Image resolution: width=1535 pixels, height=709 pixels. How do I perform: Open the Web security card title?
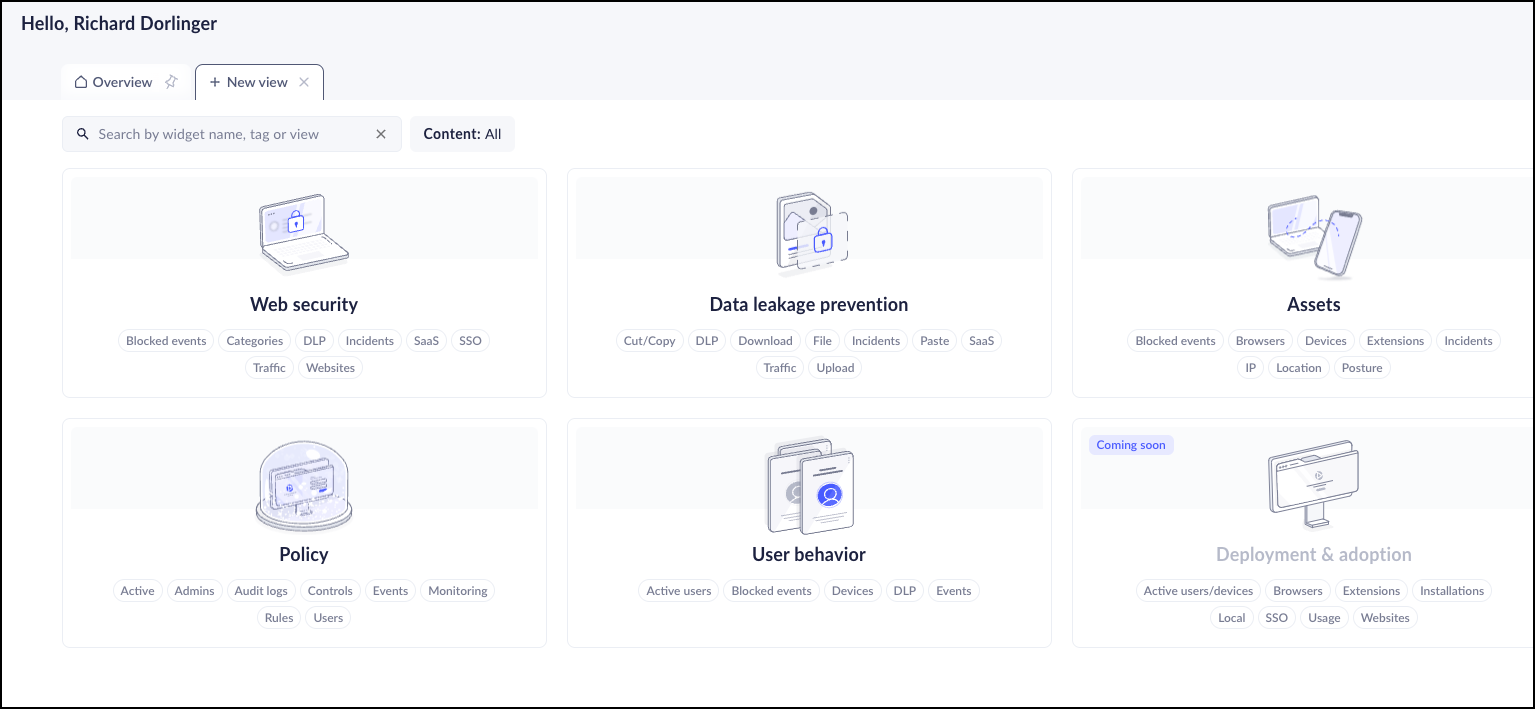pos(304,304)
